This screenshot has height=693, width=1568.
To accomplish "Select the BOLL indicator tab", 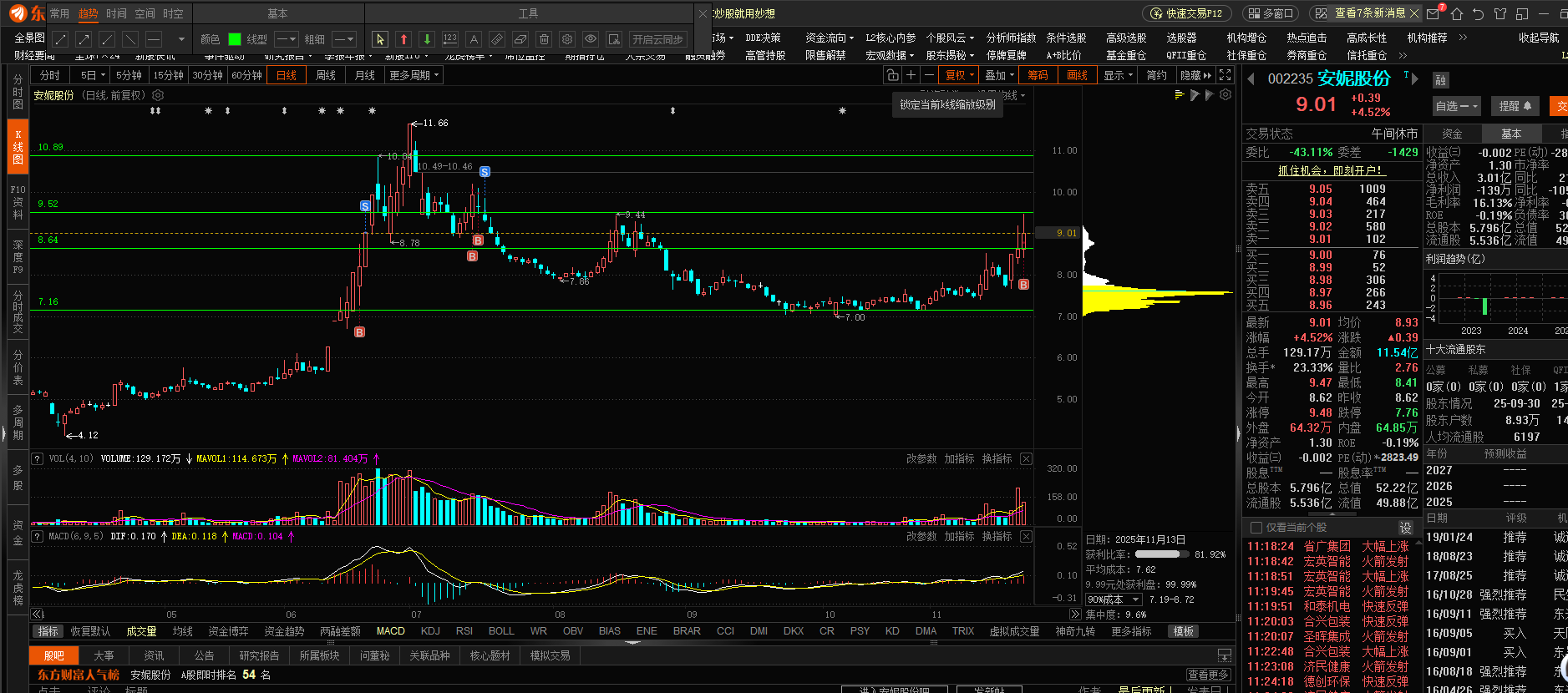I will pyautogui.click(x=501, y=631).
